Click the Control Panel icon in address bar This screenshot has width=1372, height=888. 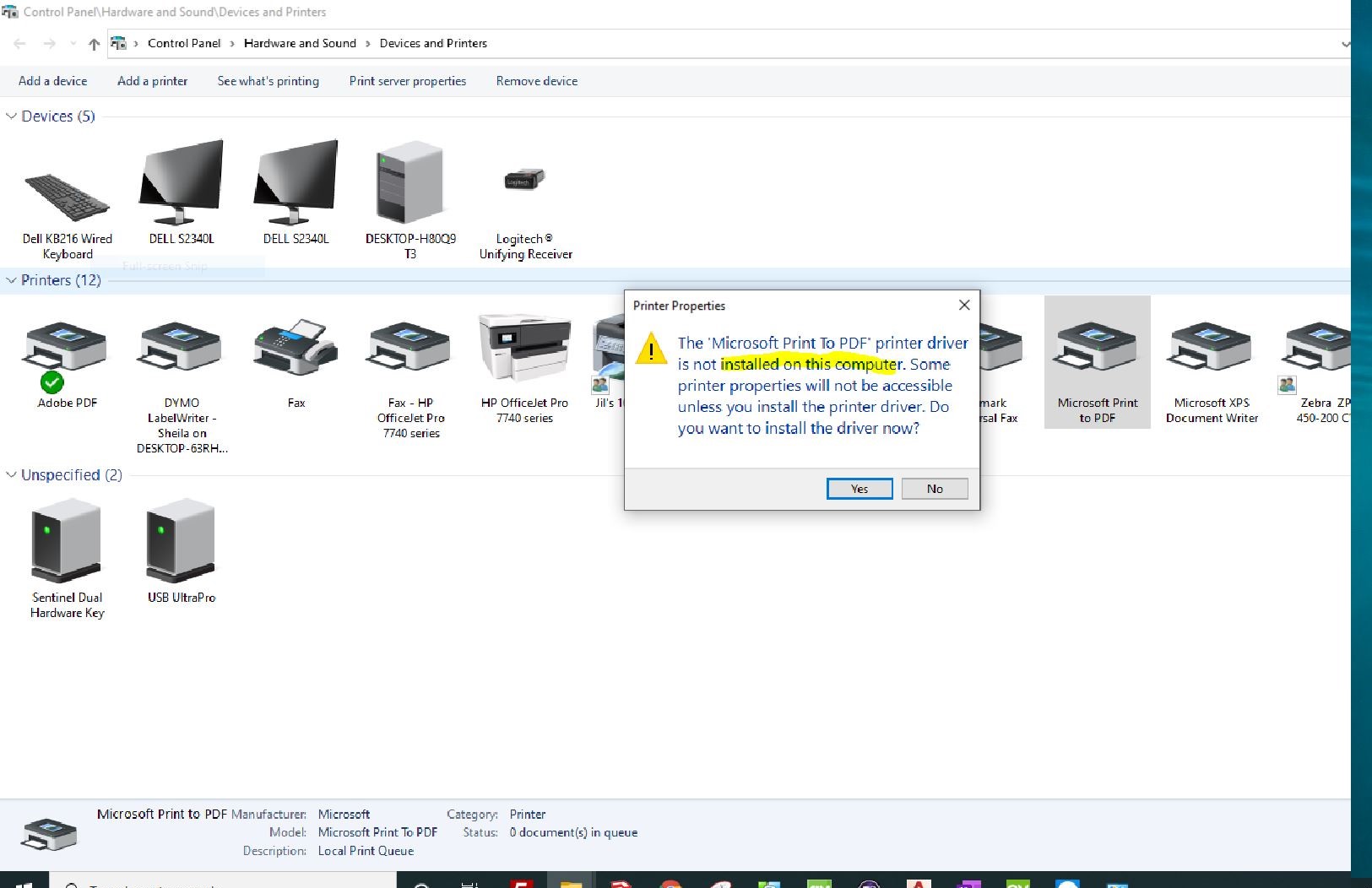click(x=119, y=43)
